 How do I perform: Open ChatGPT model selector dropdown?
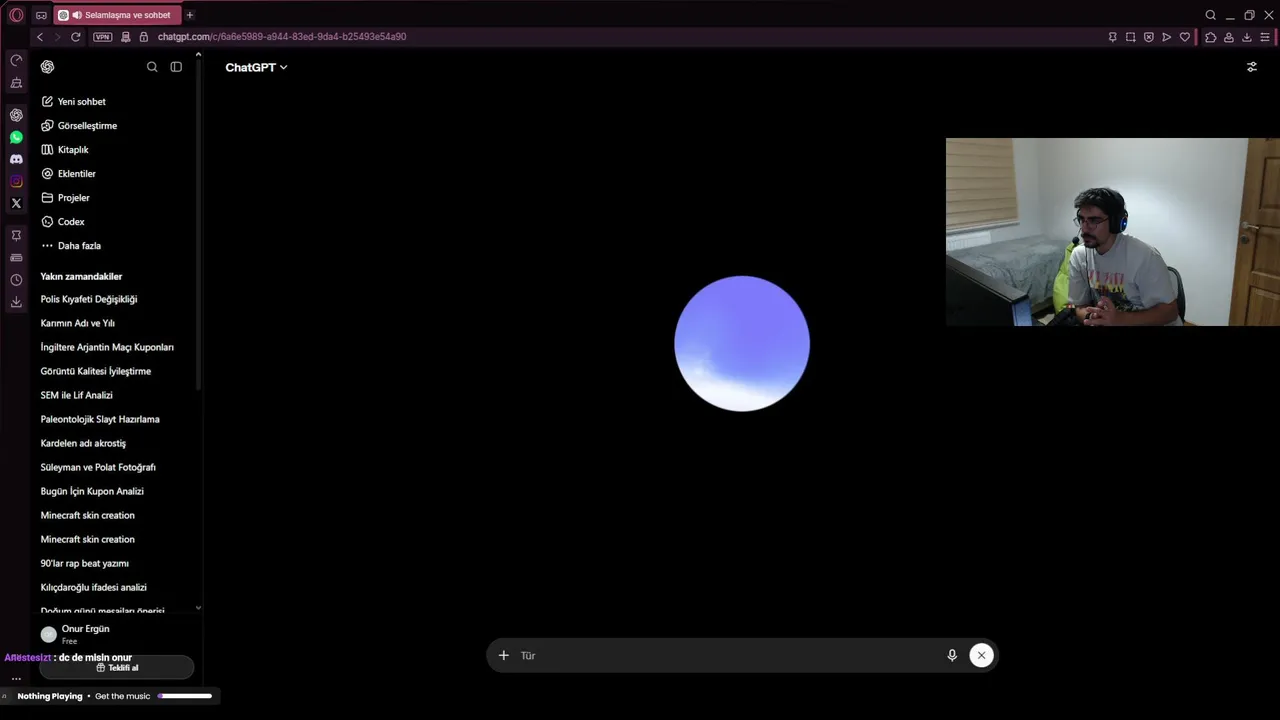[x=256, y=67]
